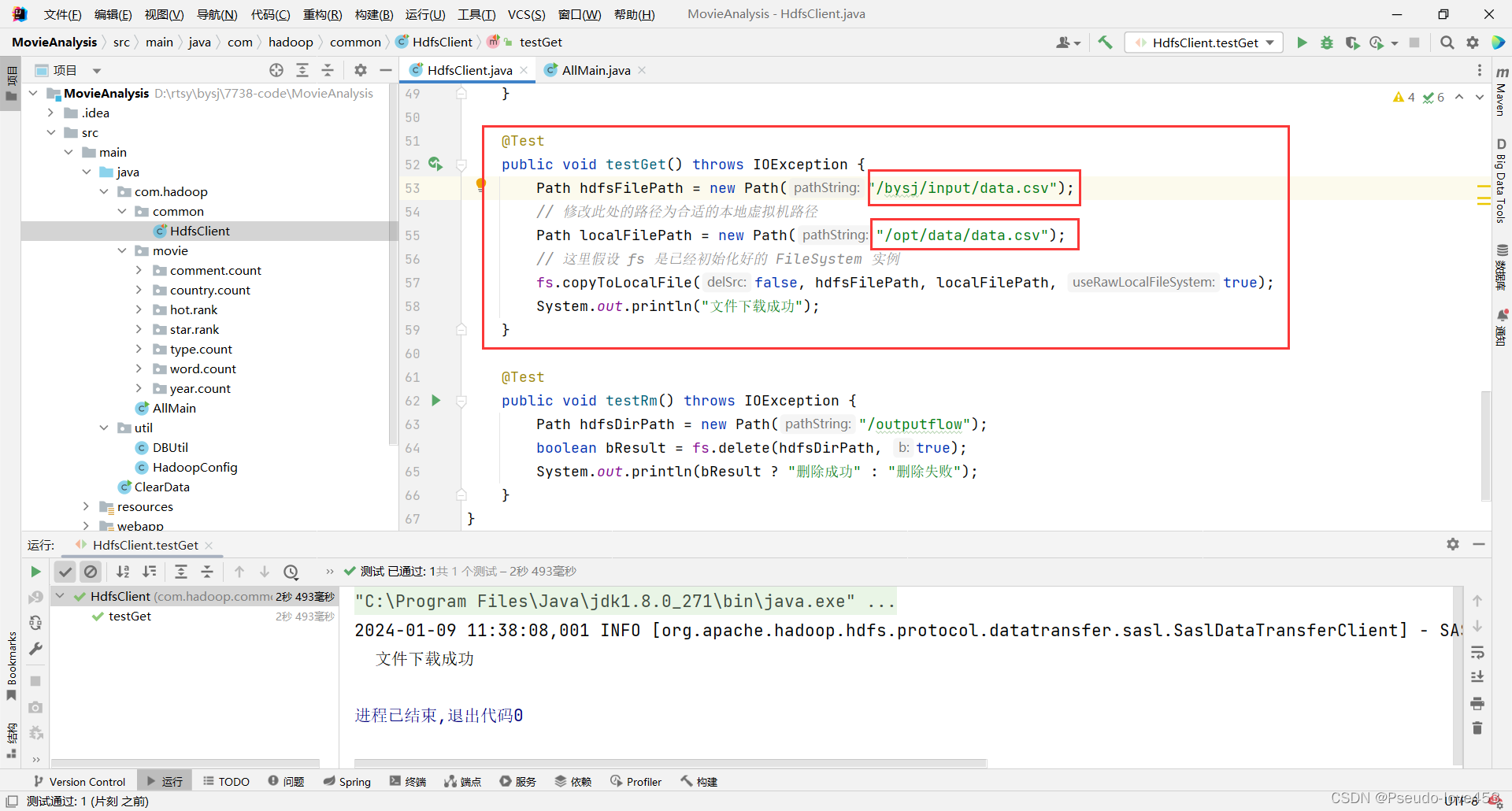Viewport: 1512px width, 811px height.
Task: Run the HdfsClient.testGet configuration with green play
Action: [x=1302, y=43]
